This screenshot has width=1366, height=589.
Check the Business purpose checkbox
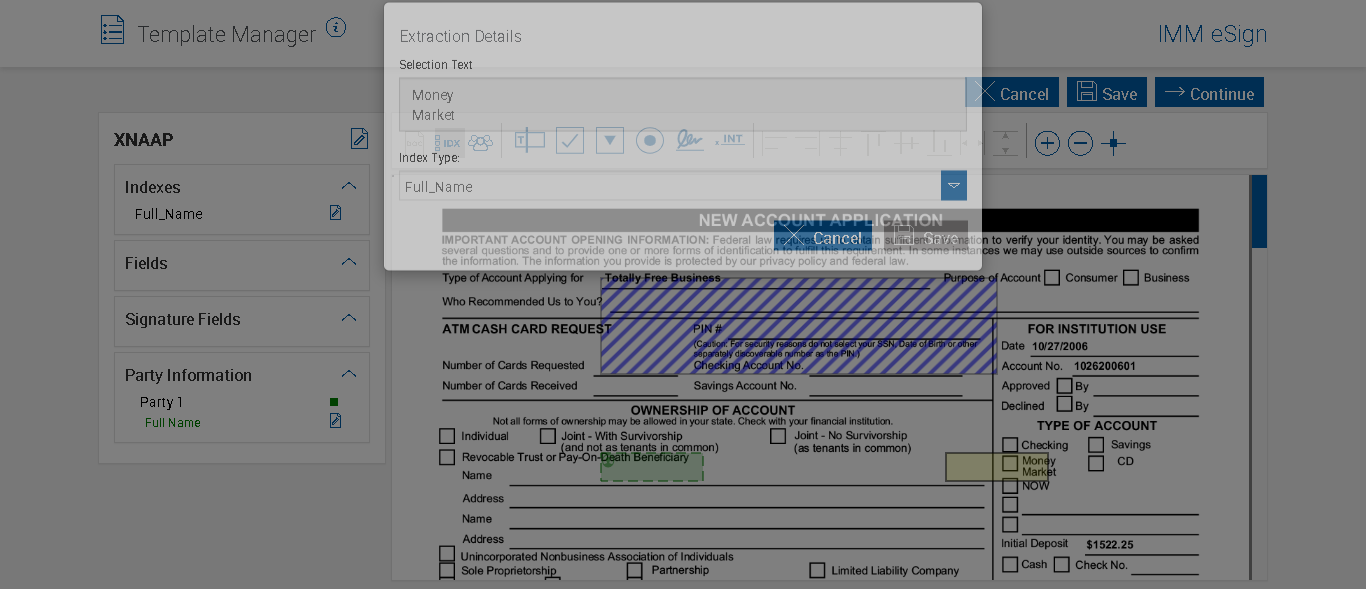pos(1131,278)
